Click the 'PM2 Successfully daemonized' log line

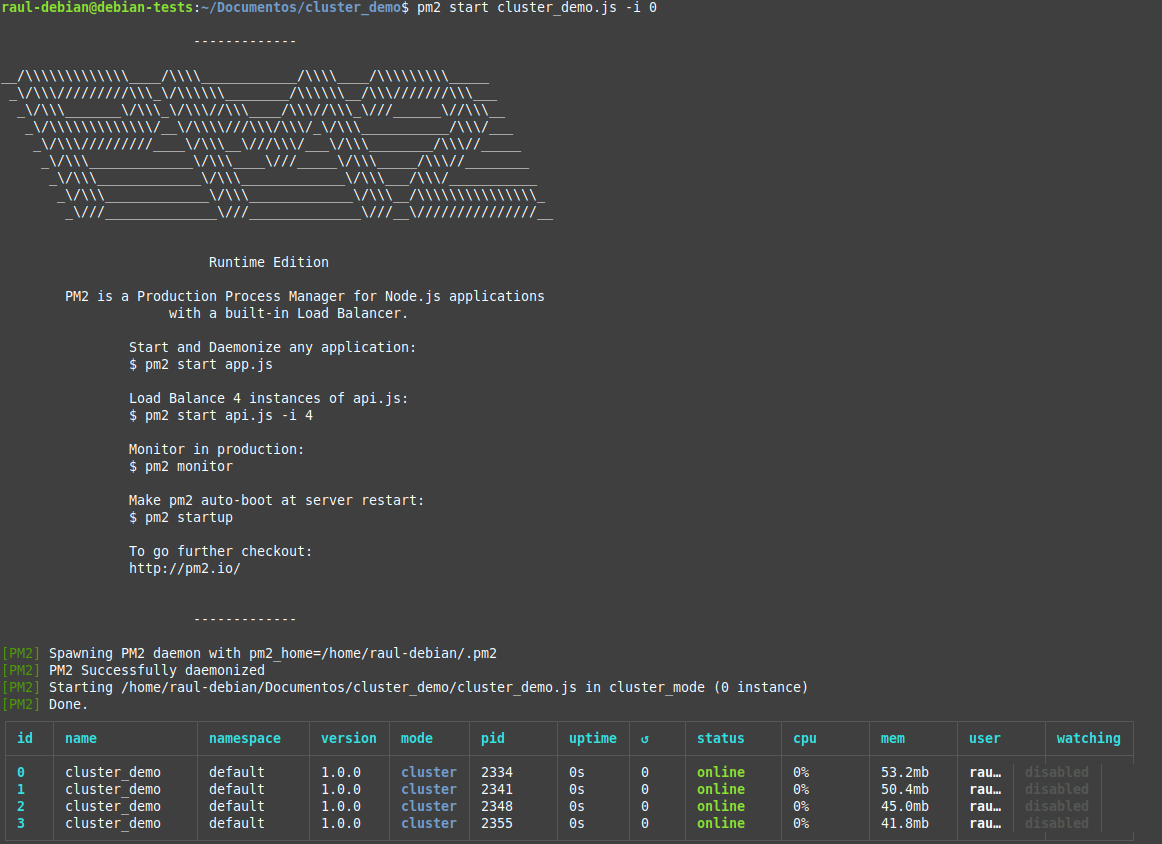point(156,670)
